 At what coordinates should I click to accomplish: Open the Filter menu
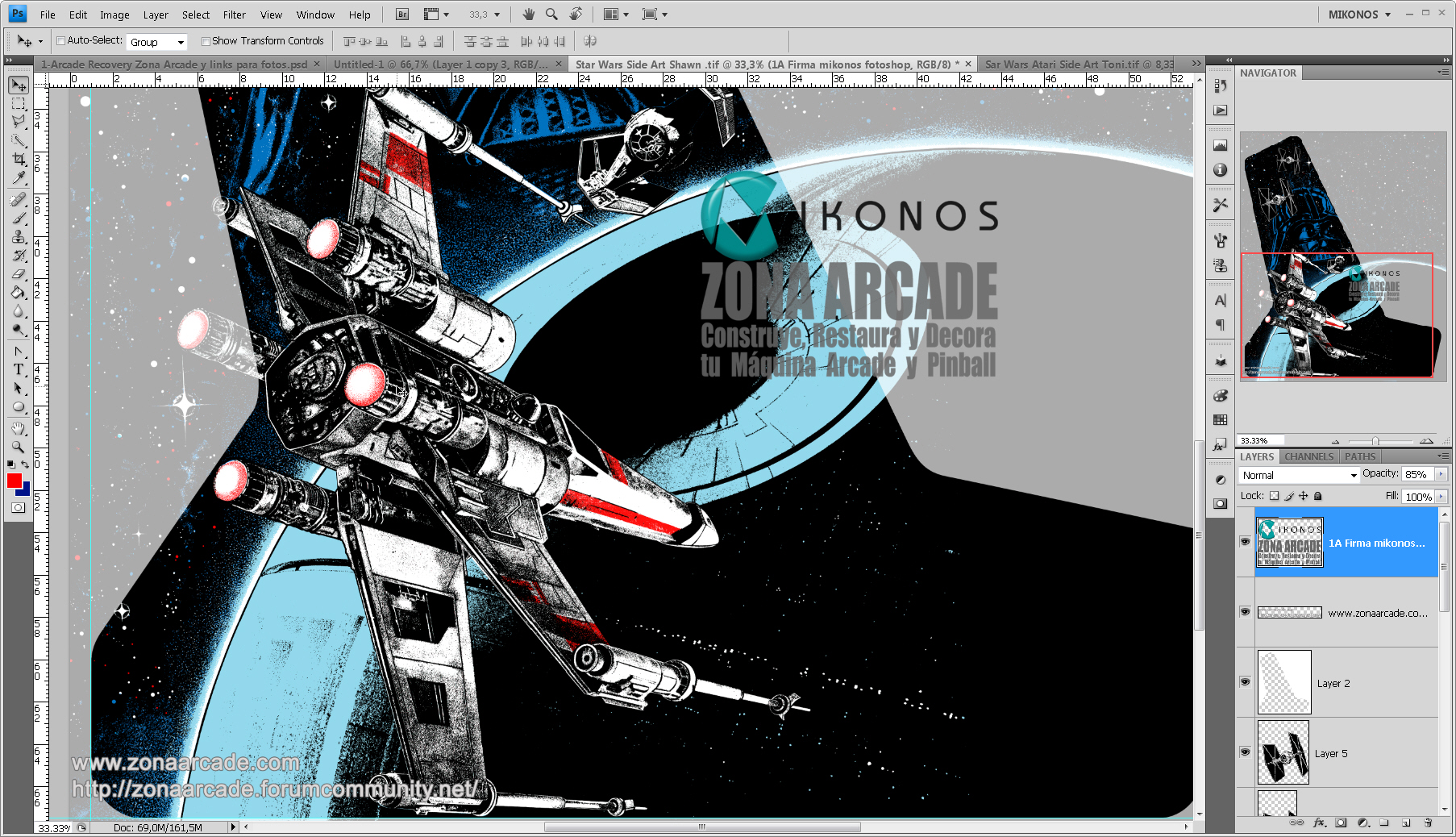pyautogui.click(x=234, y=14)
